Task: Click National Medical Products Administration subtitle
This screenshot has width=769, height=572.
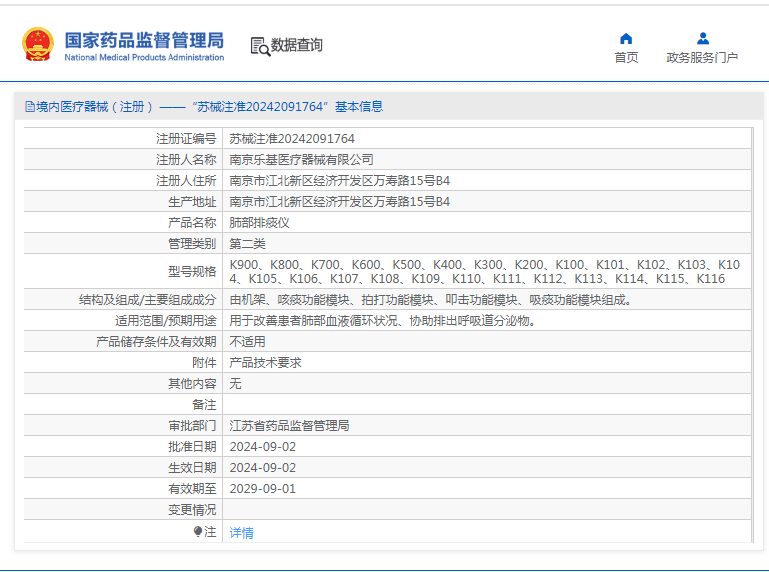Action: 144,57
